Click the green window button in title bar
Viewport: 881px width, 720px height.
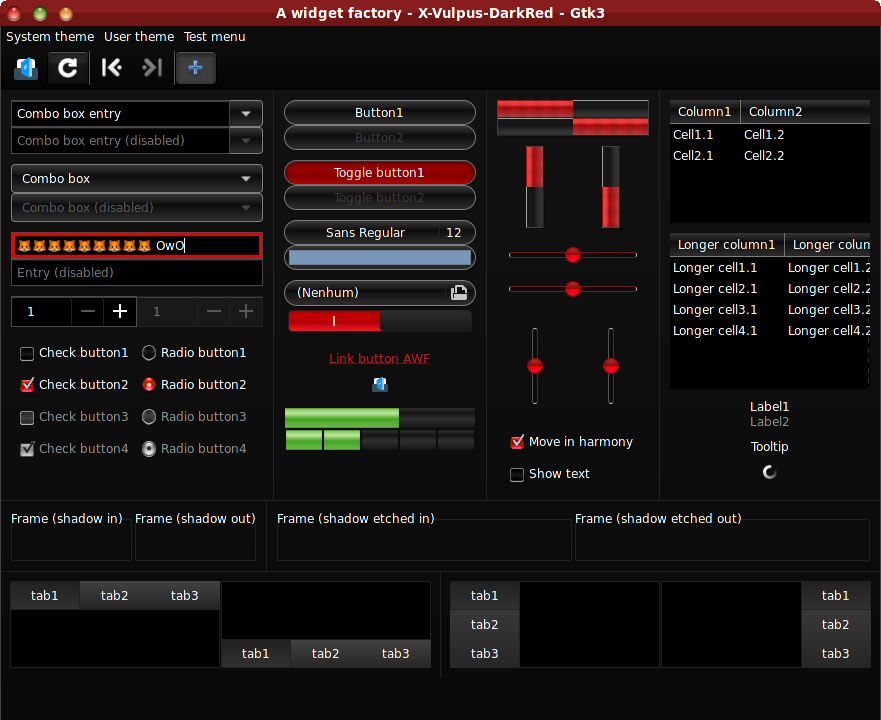40,13
